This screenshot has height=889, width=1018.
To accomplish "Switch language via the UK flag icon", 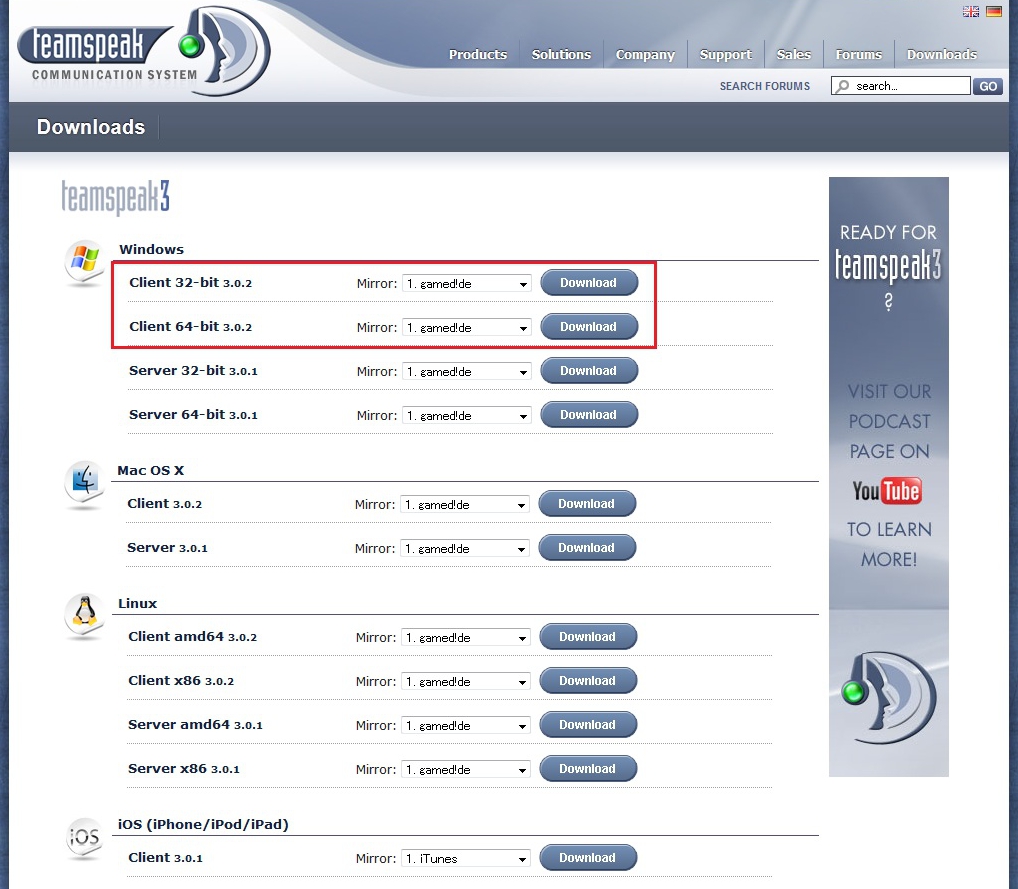I will click(971, 11).
